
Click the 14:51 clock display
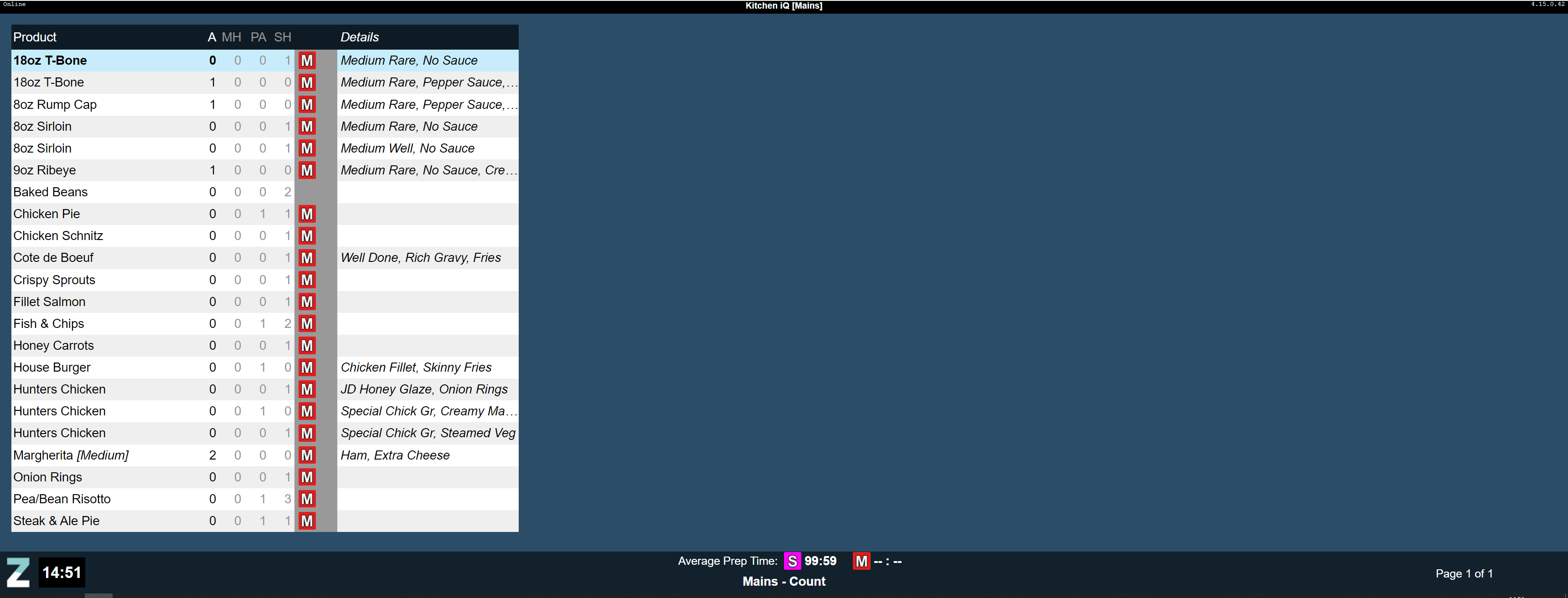(x=62, y=572)
